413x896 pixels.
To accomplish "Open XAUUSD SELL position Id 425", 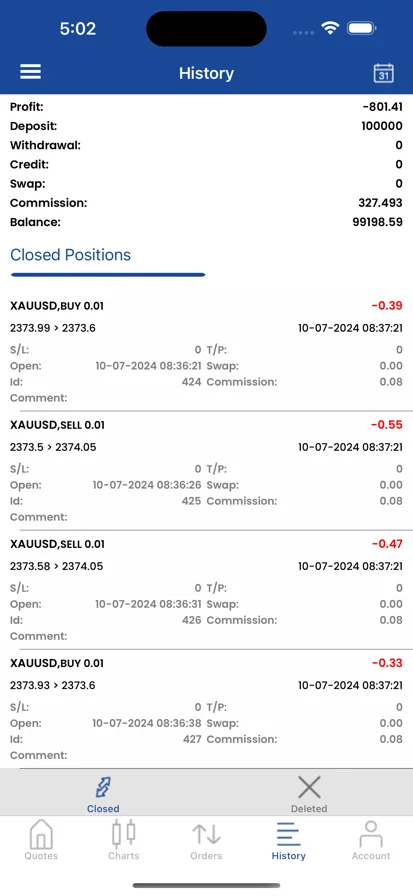I will (206, 471).
